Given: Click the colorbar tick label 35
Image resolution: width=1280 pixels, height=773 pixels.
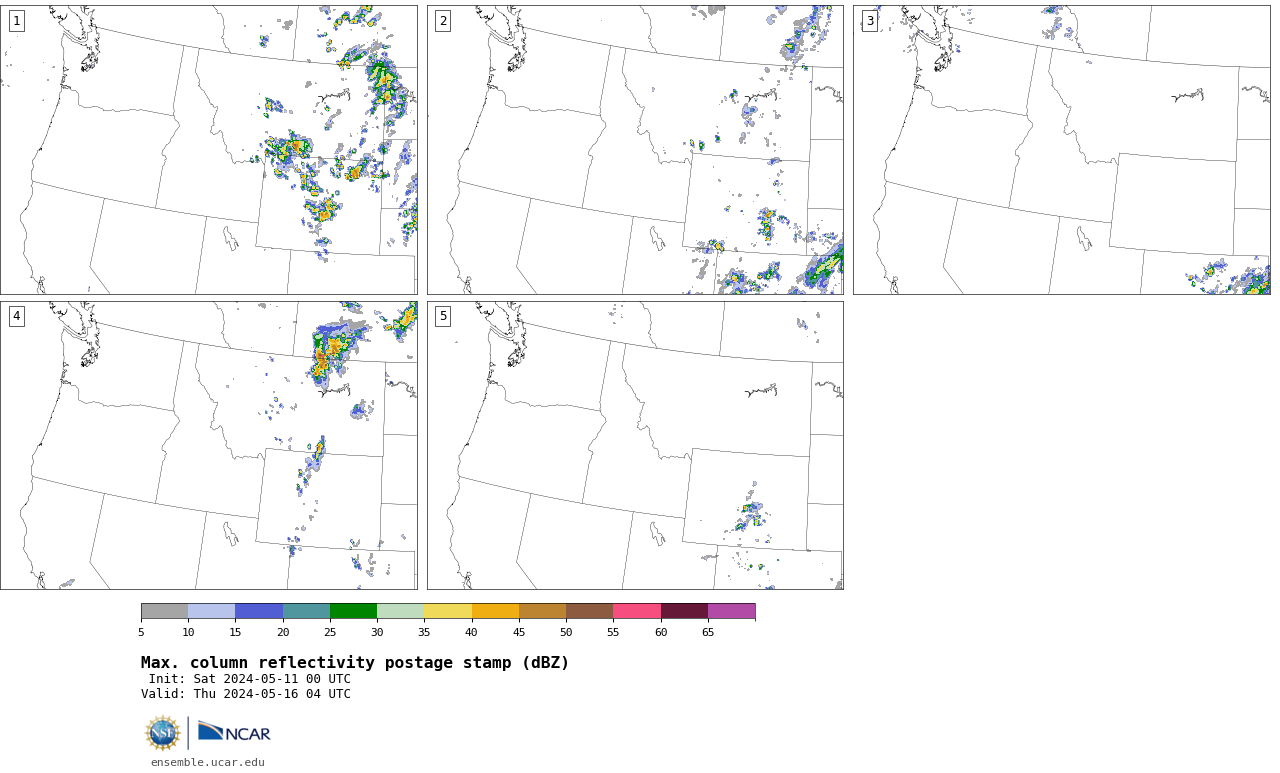Looking at the screenshot, I should click(424, 632).
